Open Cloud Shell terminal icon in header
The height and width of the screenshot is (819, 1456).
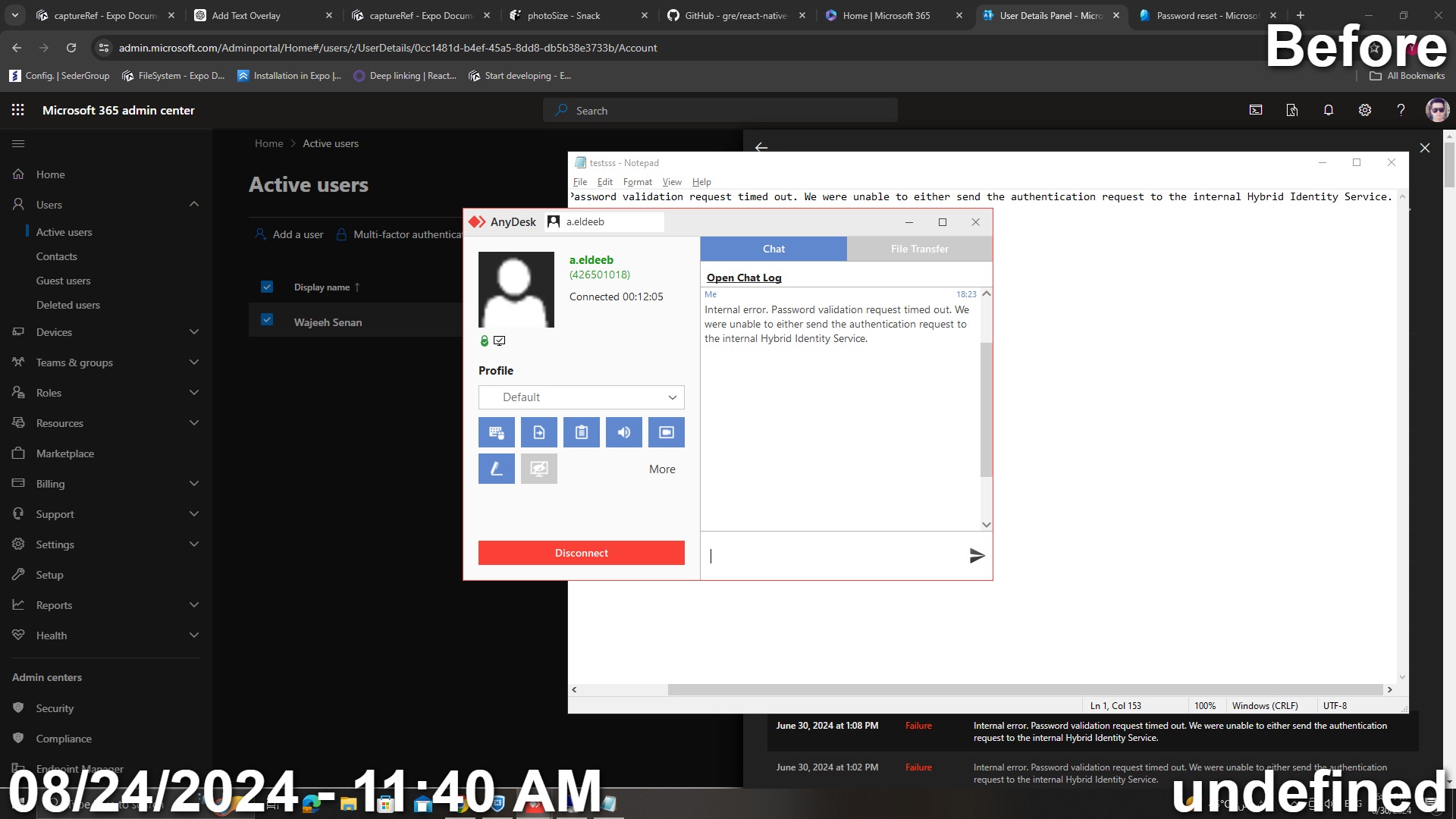tap(1256, 110)
